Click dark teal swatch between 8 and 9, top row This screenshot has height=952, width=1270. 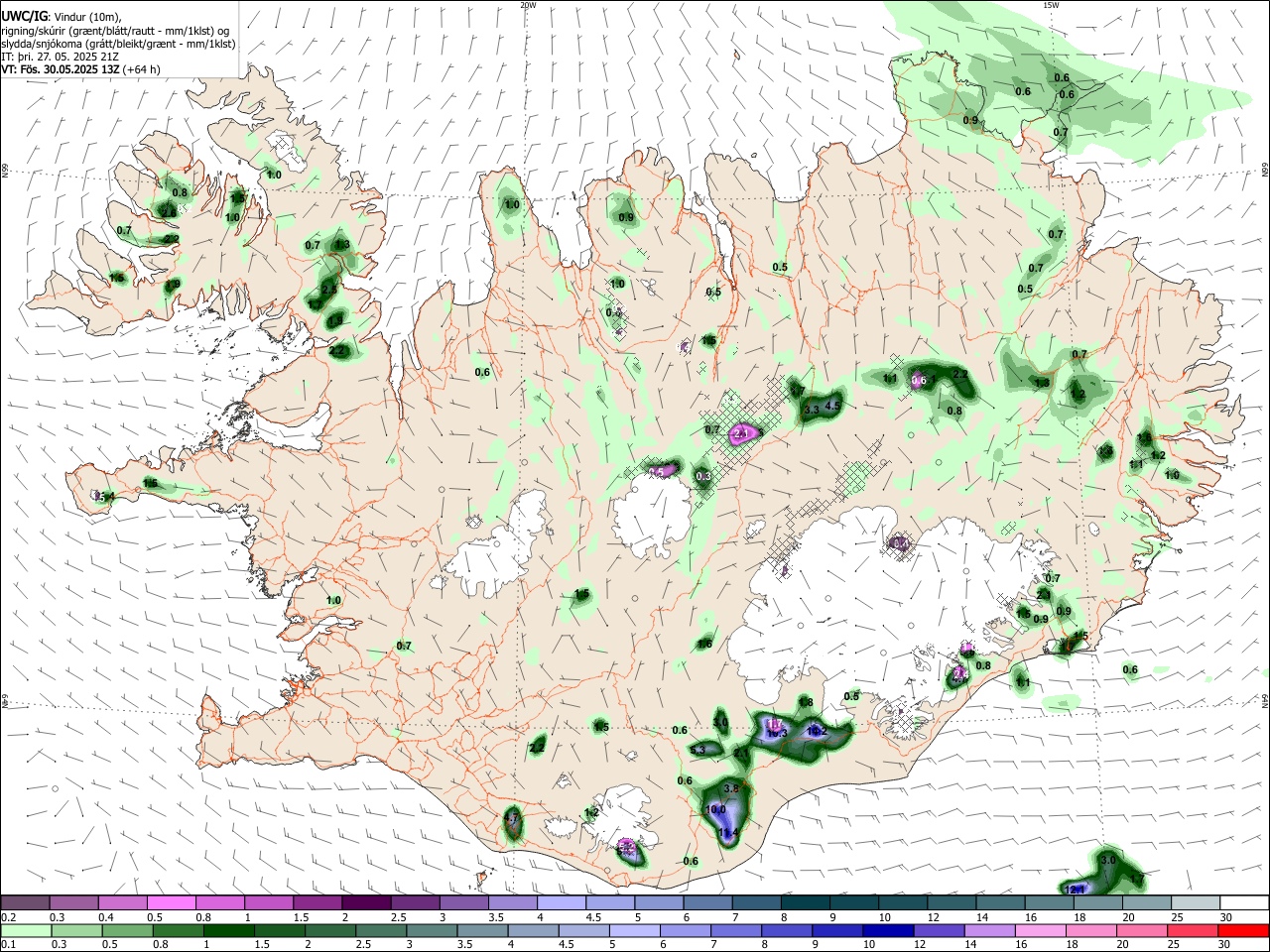[806, 903]
